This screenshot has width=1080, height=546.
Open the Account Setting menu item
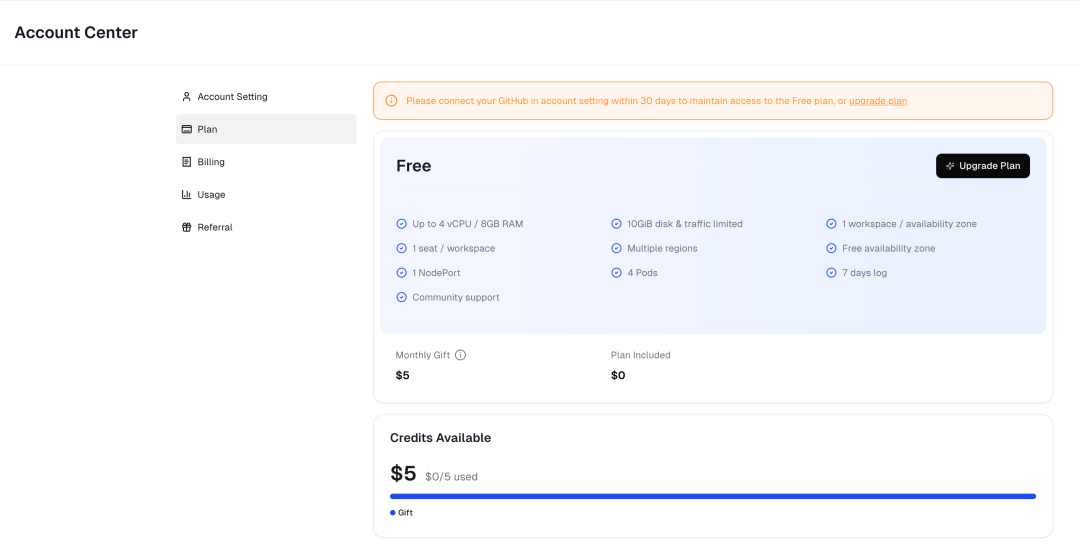click(x=232, y=97)
